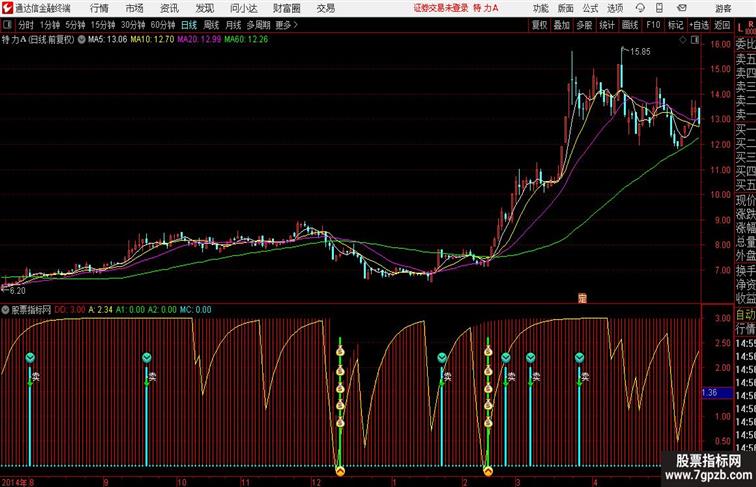Open the 选项 menu
The image size is (756, 487).
615,8
